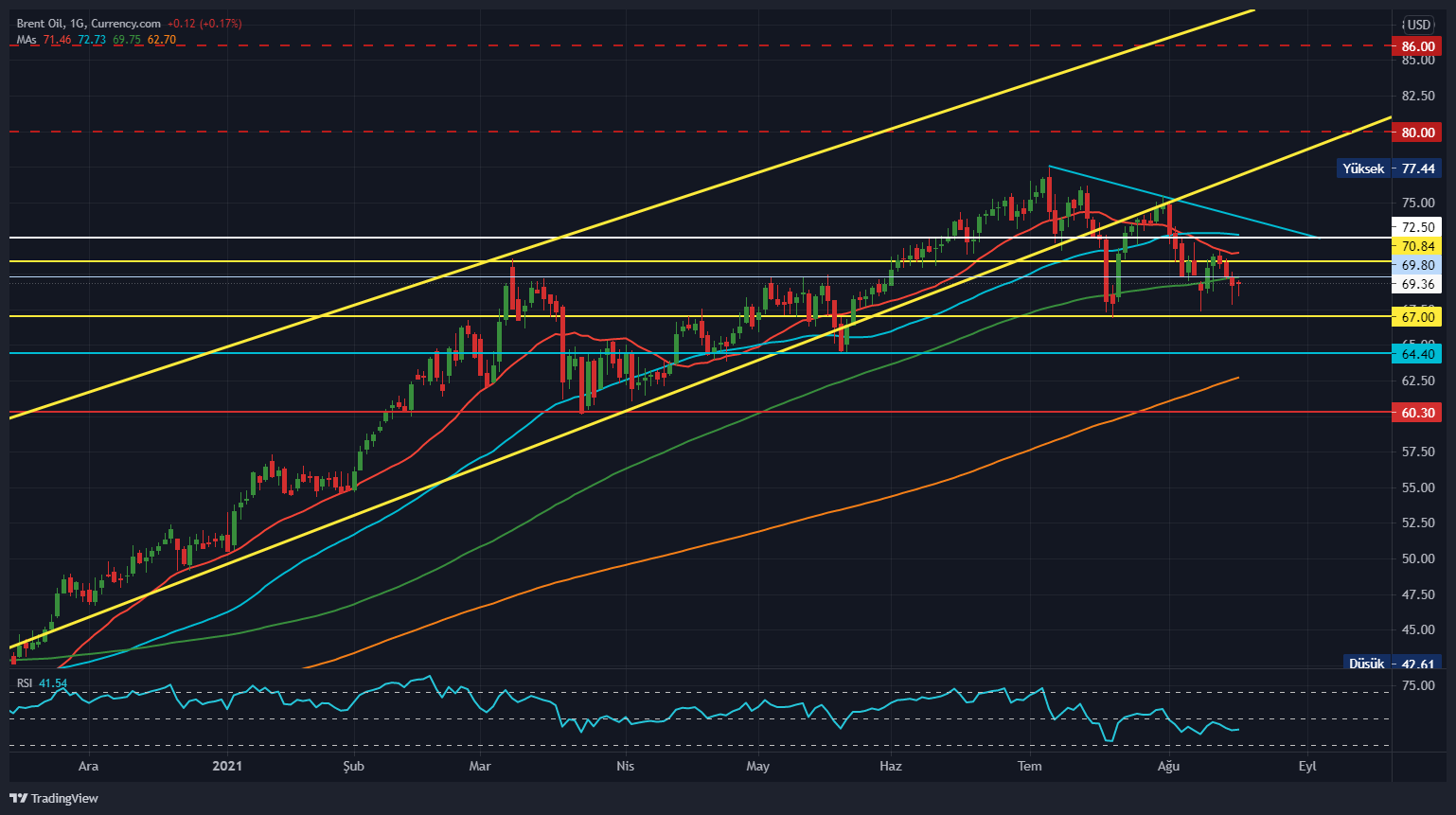Click the Mar month label on the time axis

pyautogui.click(x=480, y=766)
